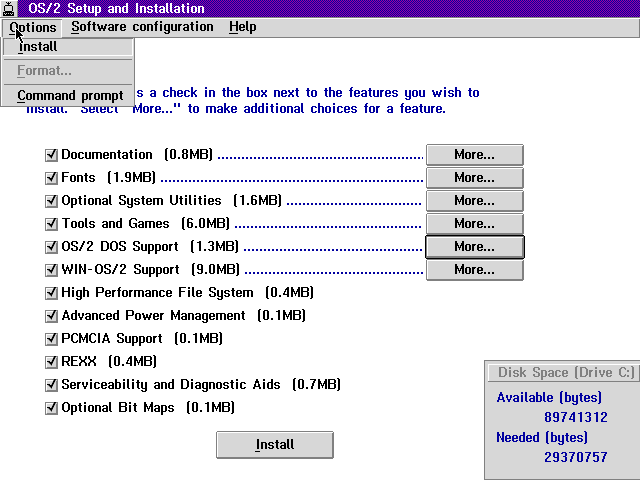Toggle the WIN-OS/2 Support checkbox
Screen dimensions: 640x480
(x=51, y=270)
